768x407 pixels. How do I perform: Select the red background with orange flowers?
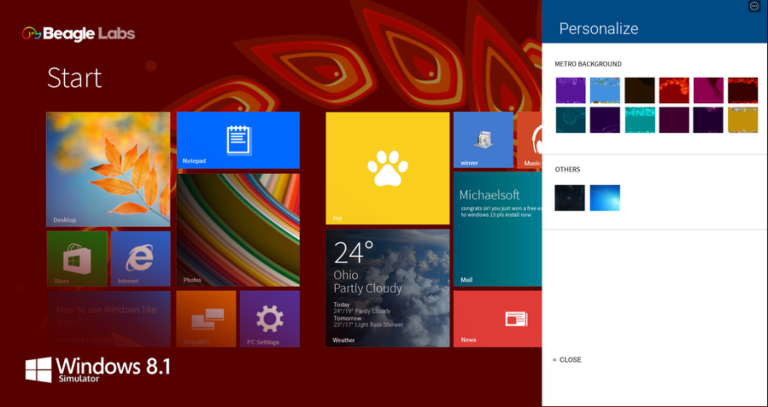[x=673, y=90]
